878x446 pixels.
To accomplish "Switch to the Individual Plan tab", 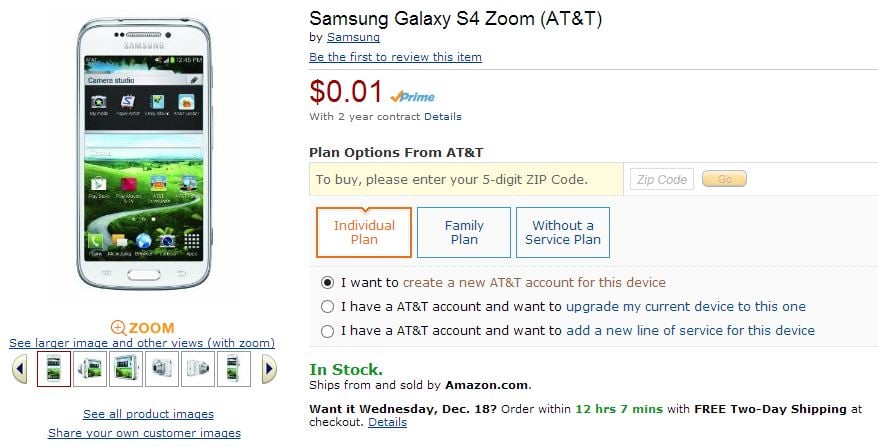I will (364, 233).
